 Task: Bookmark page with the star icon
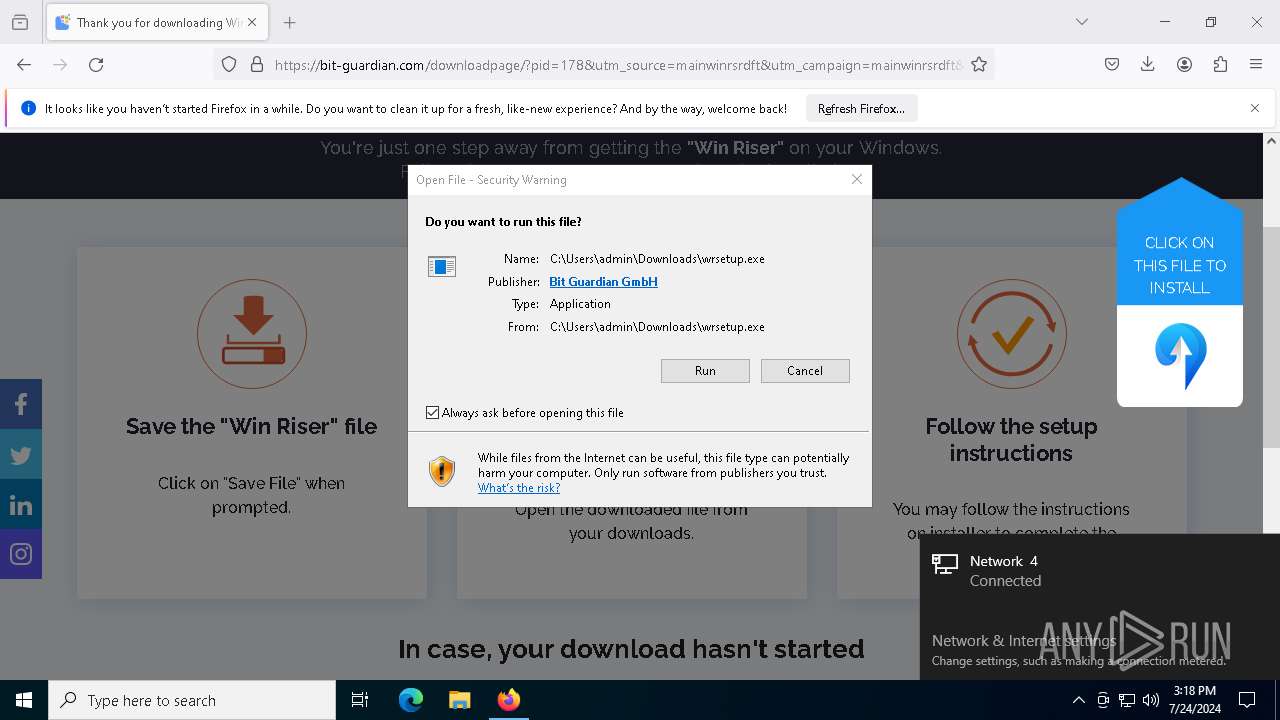[x=979, y=64]
